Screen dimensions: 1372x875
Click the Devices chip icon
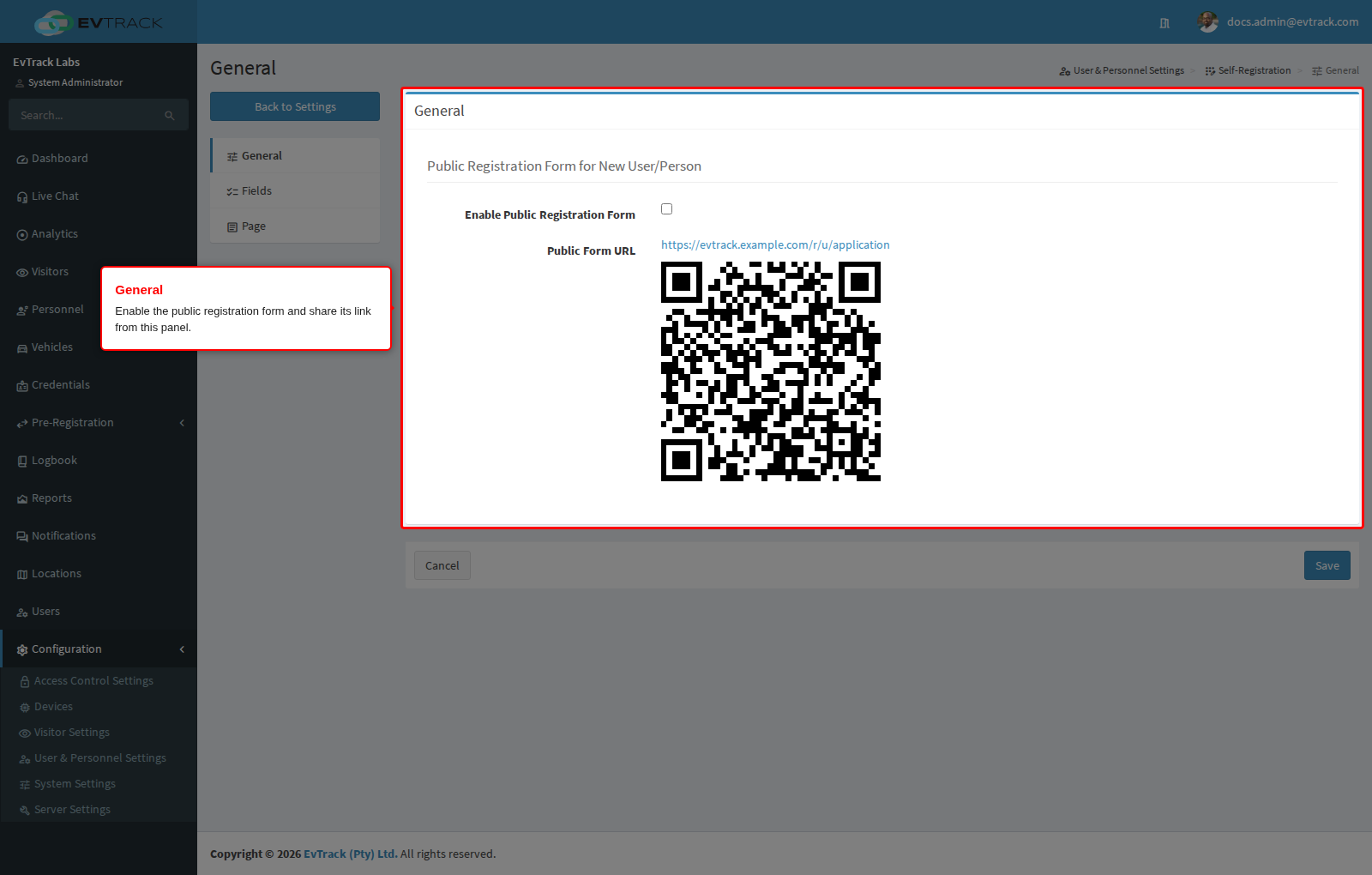pyautogui.click(x=25, y=708)
